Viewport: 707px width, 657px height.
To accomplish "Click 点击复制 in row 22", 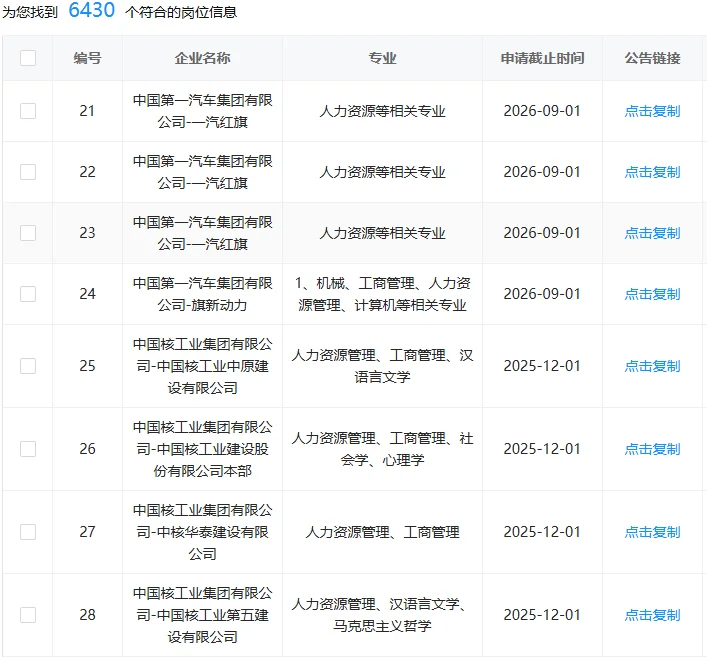I will [652, 172].
